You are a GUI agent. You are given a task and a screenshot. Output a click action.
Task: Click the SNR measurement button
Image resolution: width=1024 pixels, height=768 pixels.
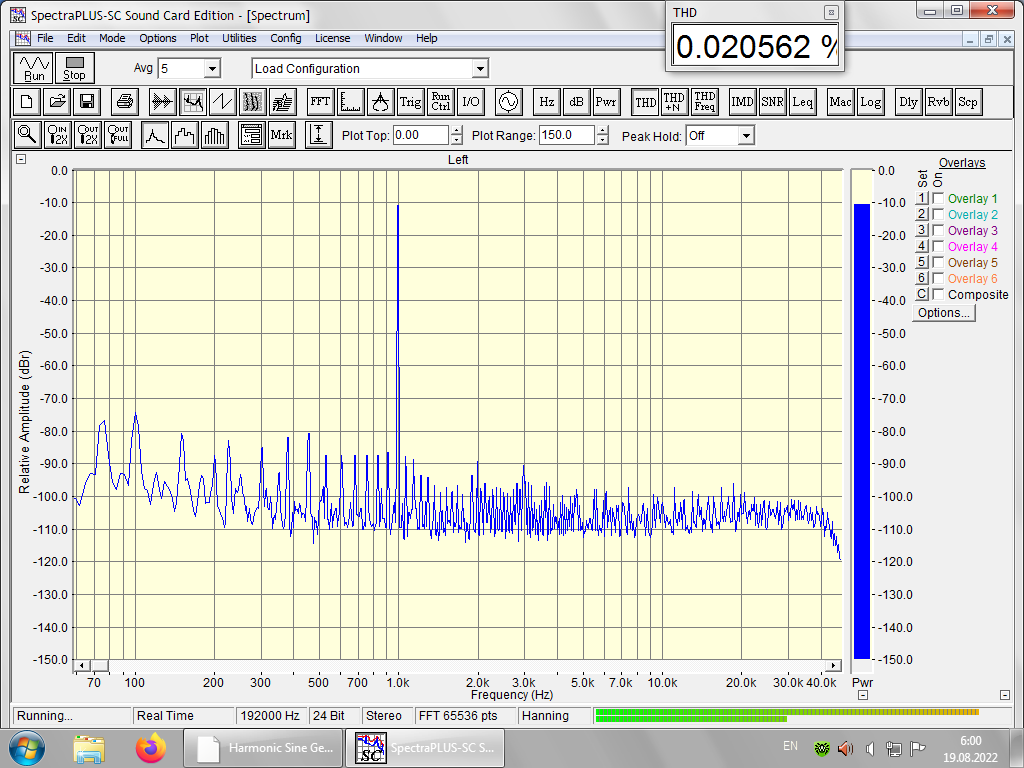tap(772, 102)
